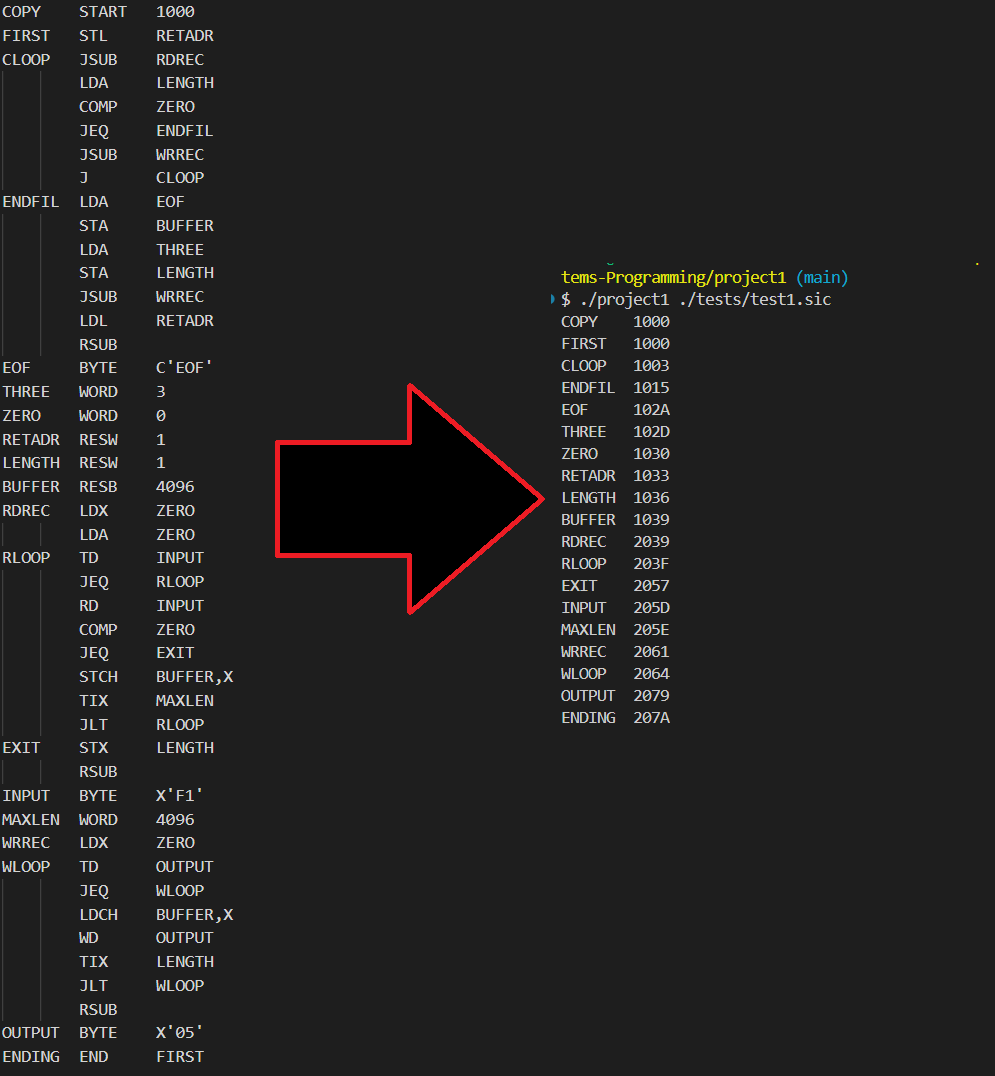
Task: Select the LDCH instruction mnemonic
Action: [x=98, y=915]
